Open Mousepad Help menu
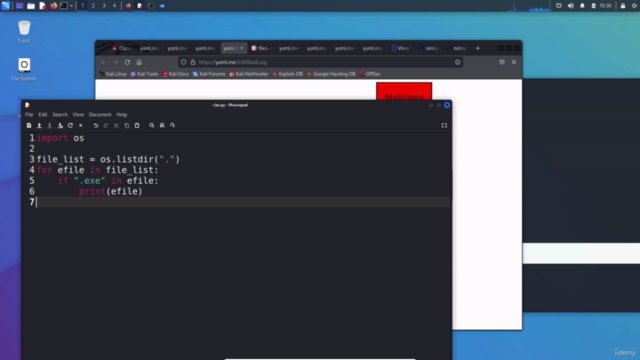The image size is (640, 360). point(122,115)
